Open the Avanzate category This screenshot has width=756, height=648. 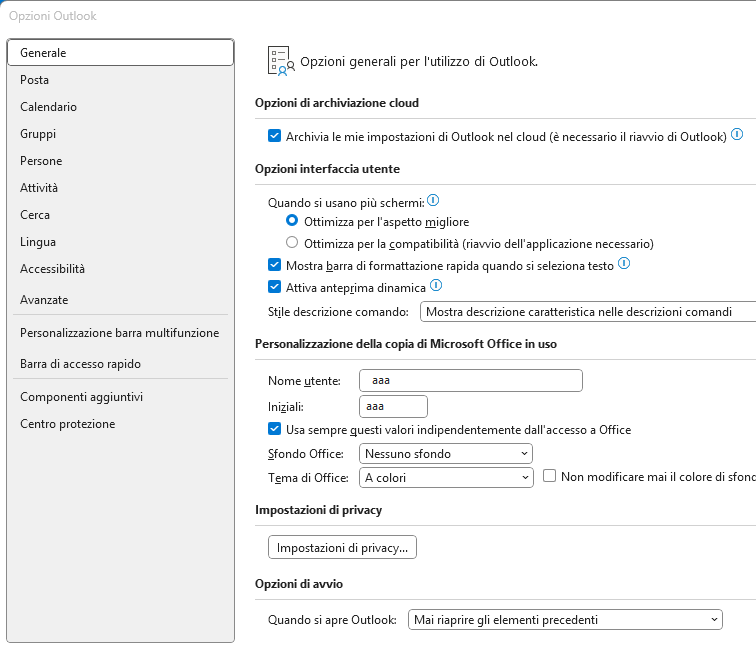(x=121, y=299)
